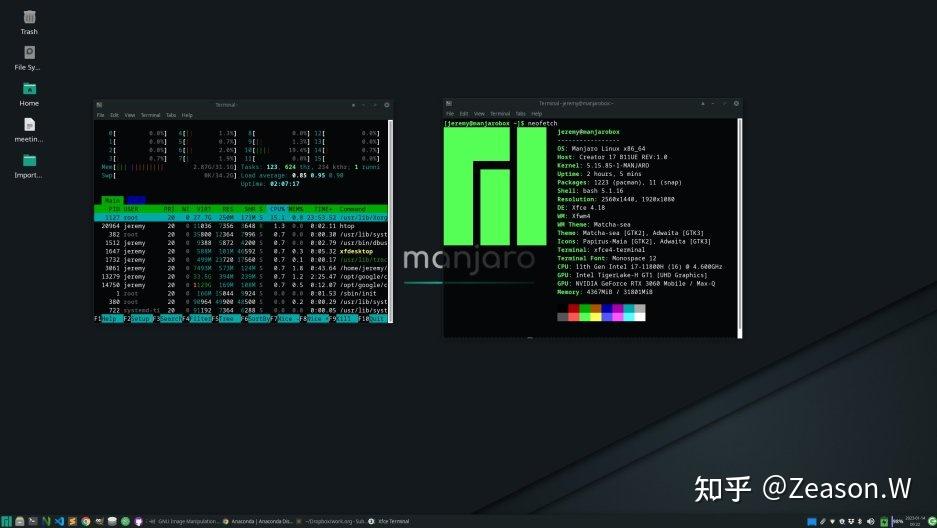Open View menu in htop terminal window
This screenshot has width=937, height=528.
click(130, 115)
